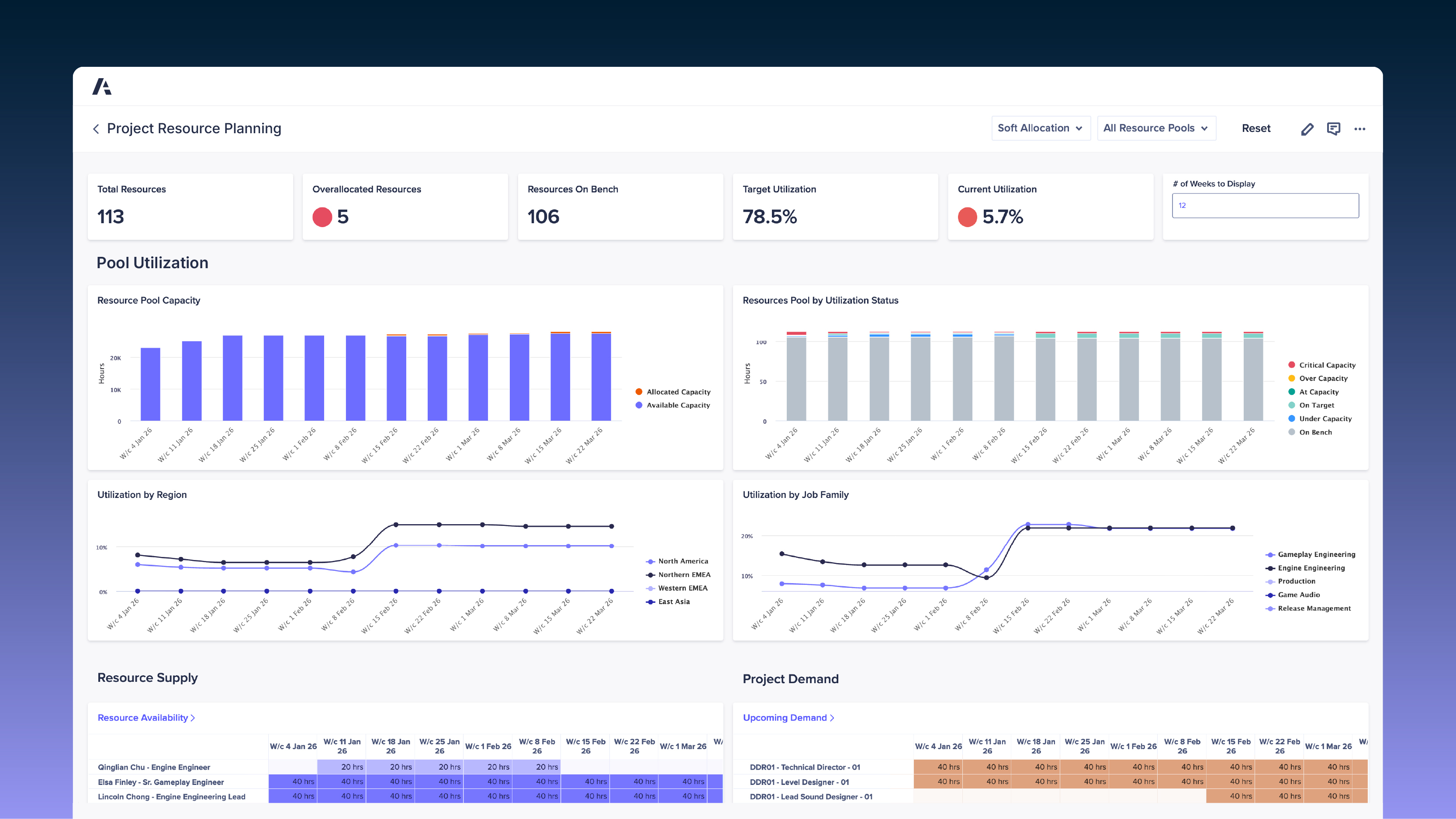Click the chevron next to Upcoming Demand
The image size is (1456, 819).
pyautogui.click(x=832, y=718)
